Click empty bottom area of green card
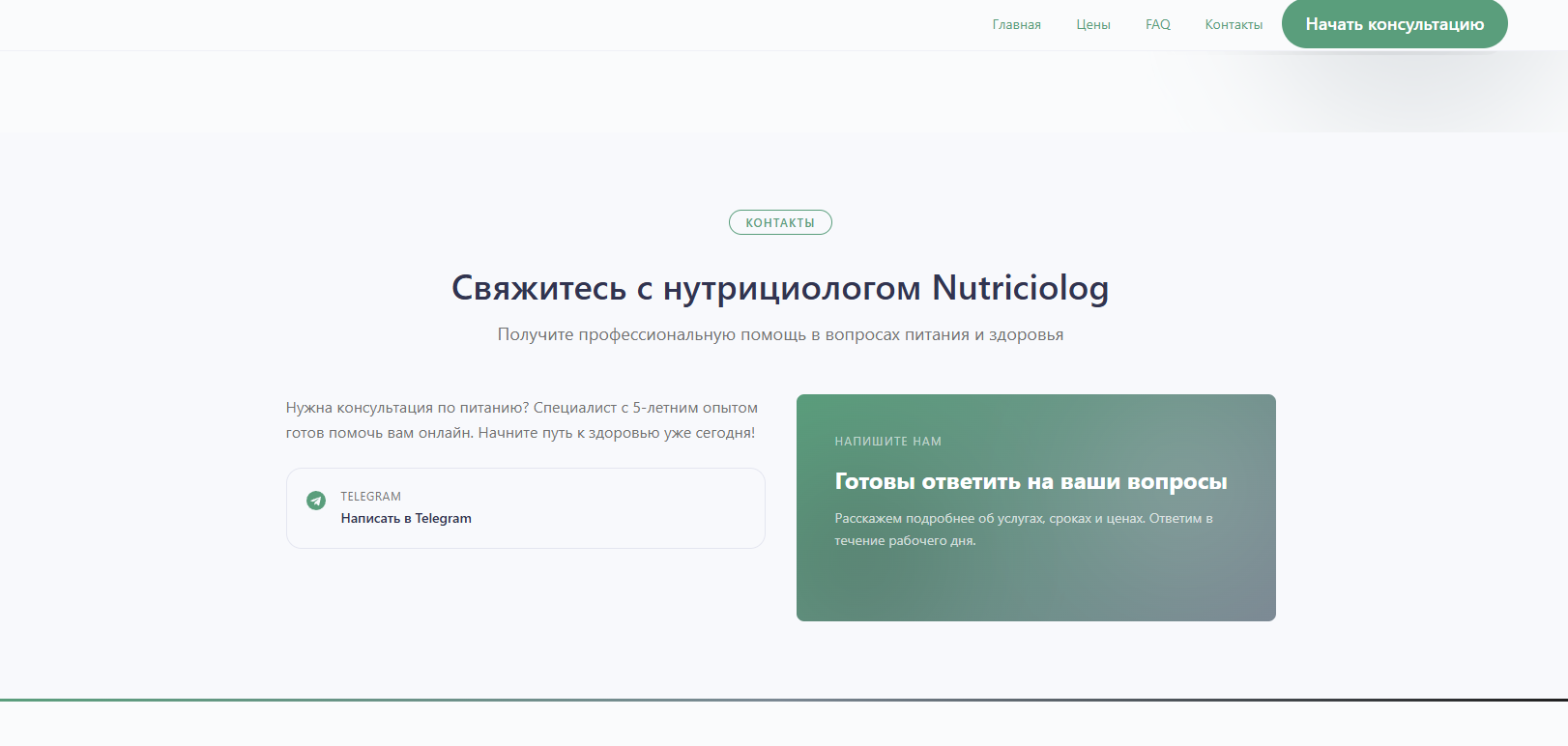 click(1034, 589)
